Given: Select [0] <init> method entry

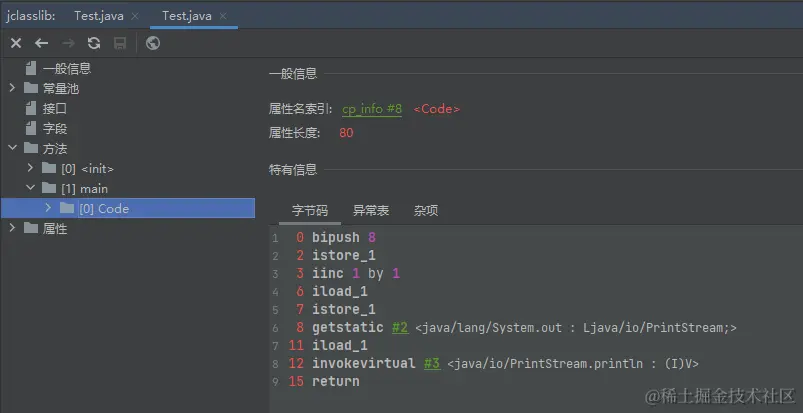Looking at the screenshot, I should pos(88,169).
